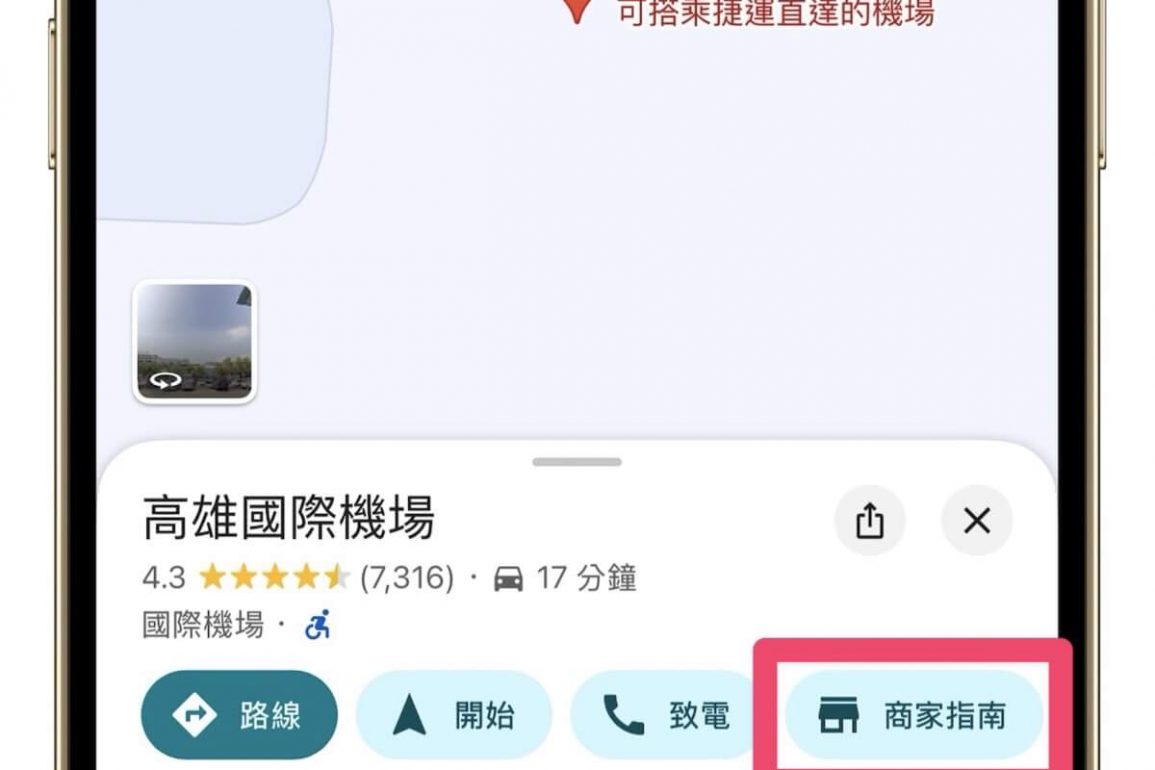This screenshot has height=770, width=1155.
Task: Tap the 17 分鐘 drive time text
Action: pos(586,578)
